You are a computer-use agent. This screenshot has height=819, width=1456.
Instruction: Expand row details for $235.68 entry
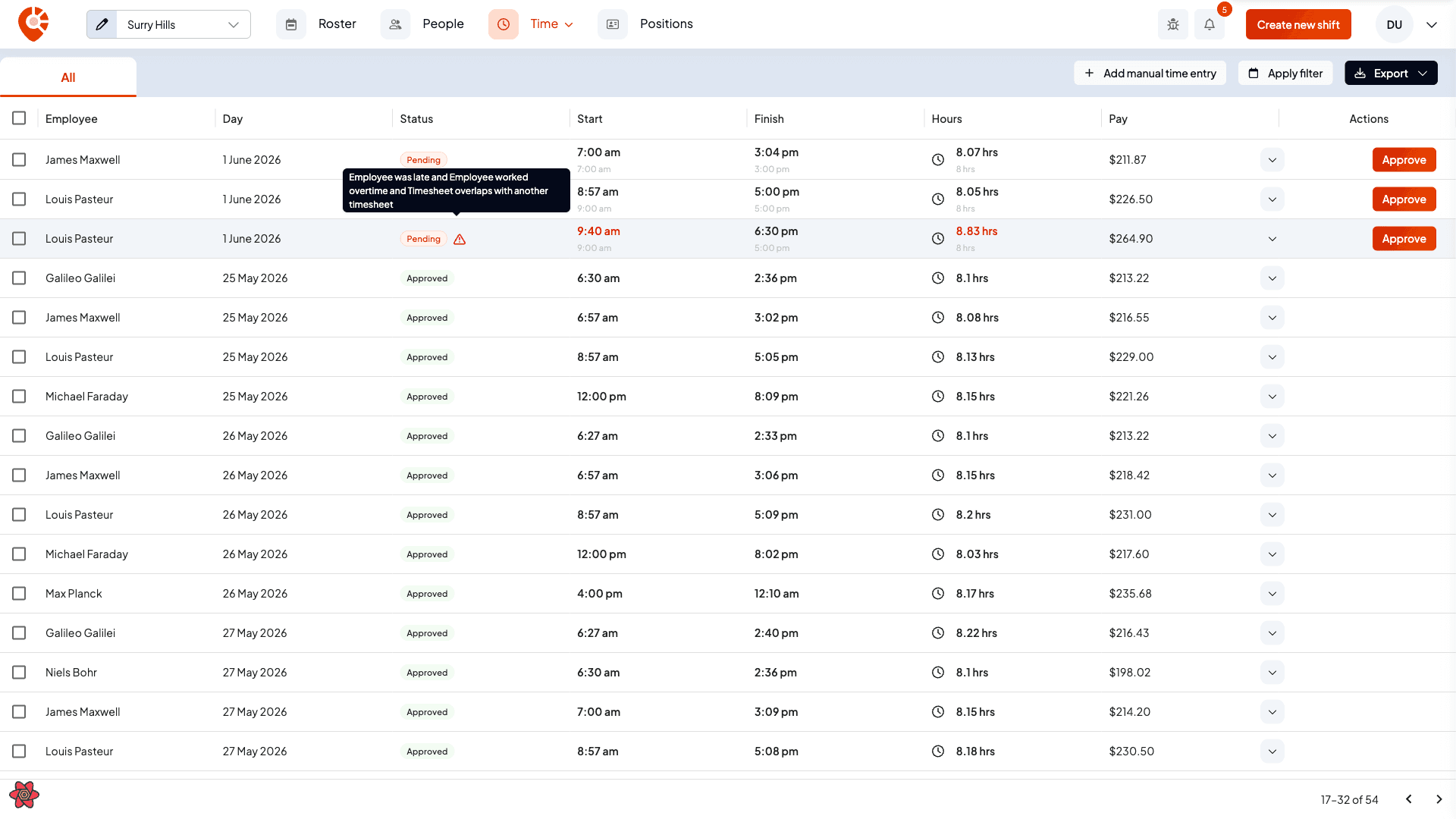[1272, 594]
